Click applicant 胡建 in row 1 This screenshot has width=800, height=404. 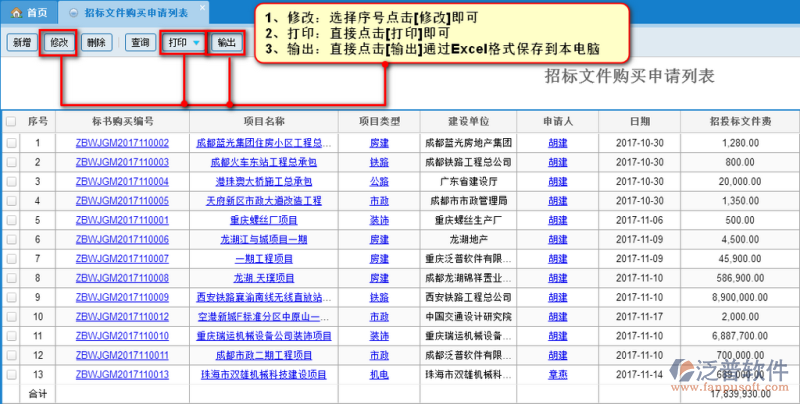click(x=558, y=143)
